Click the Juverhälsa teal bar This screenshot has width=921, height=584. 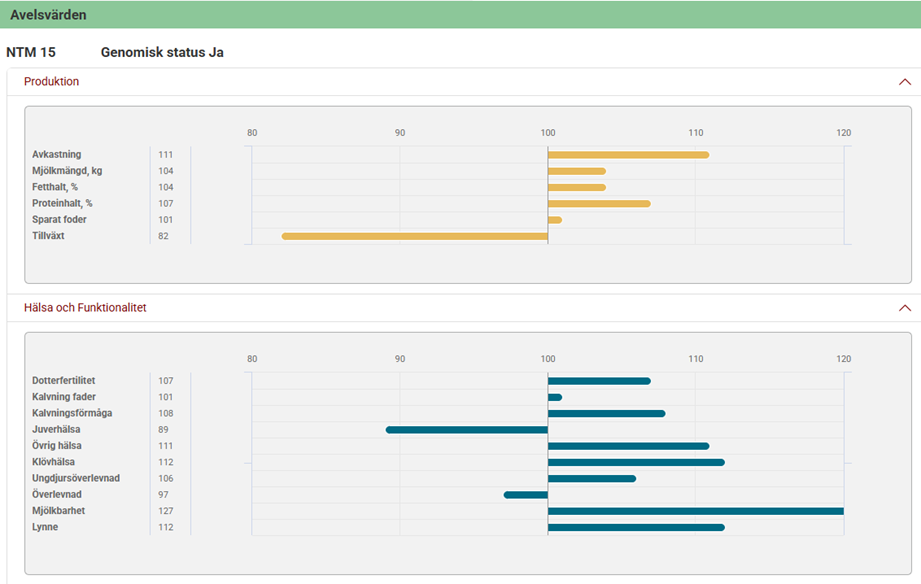pos(467,430)
